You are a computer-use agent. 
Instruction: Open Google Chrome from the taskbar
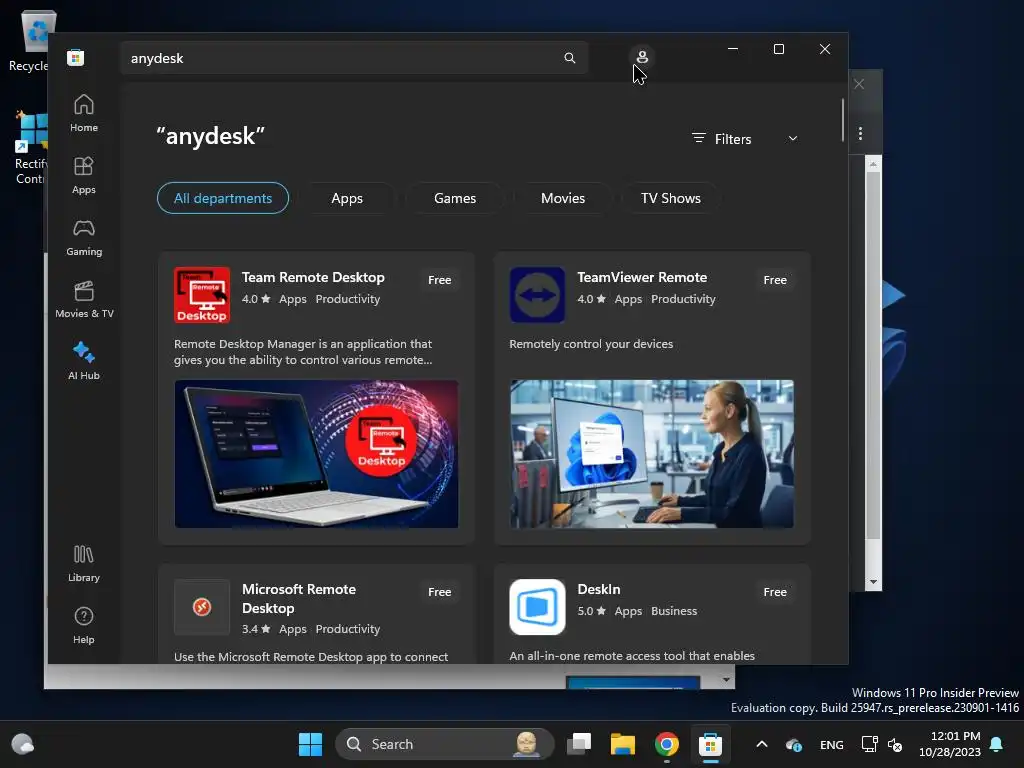tap(666, 744)
